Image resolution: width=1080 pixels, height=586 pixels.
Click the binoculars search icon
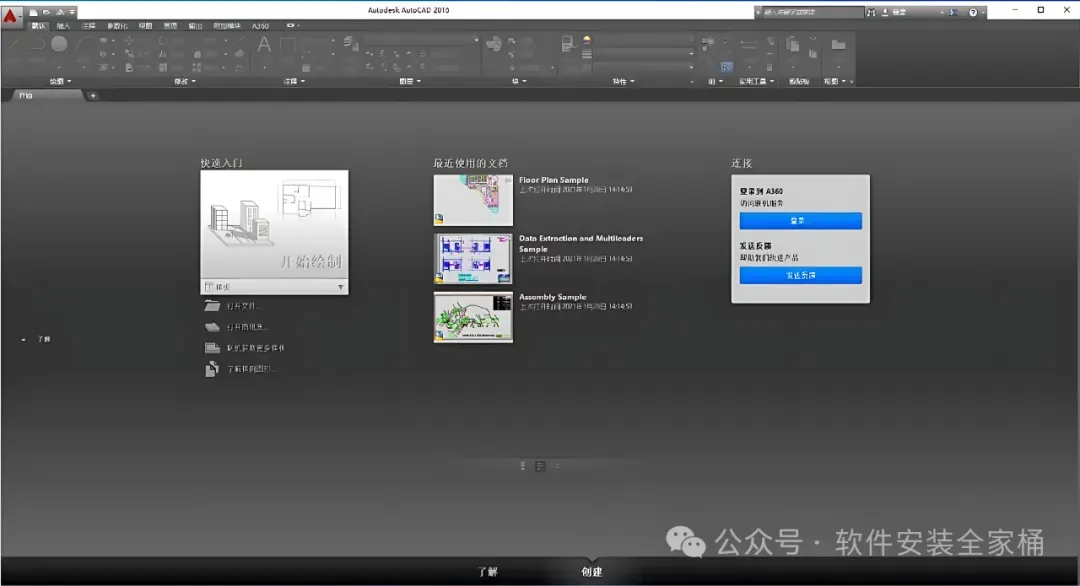[871, 12]
